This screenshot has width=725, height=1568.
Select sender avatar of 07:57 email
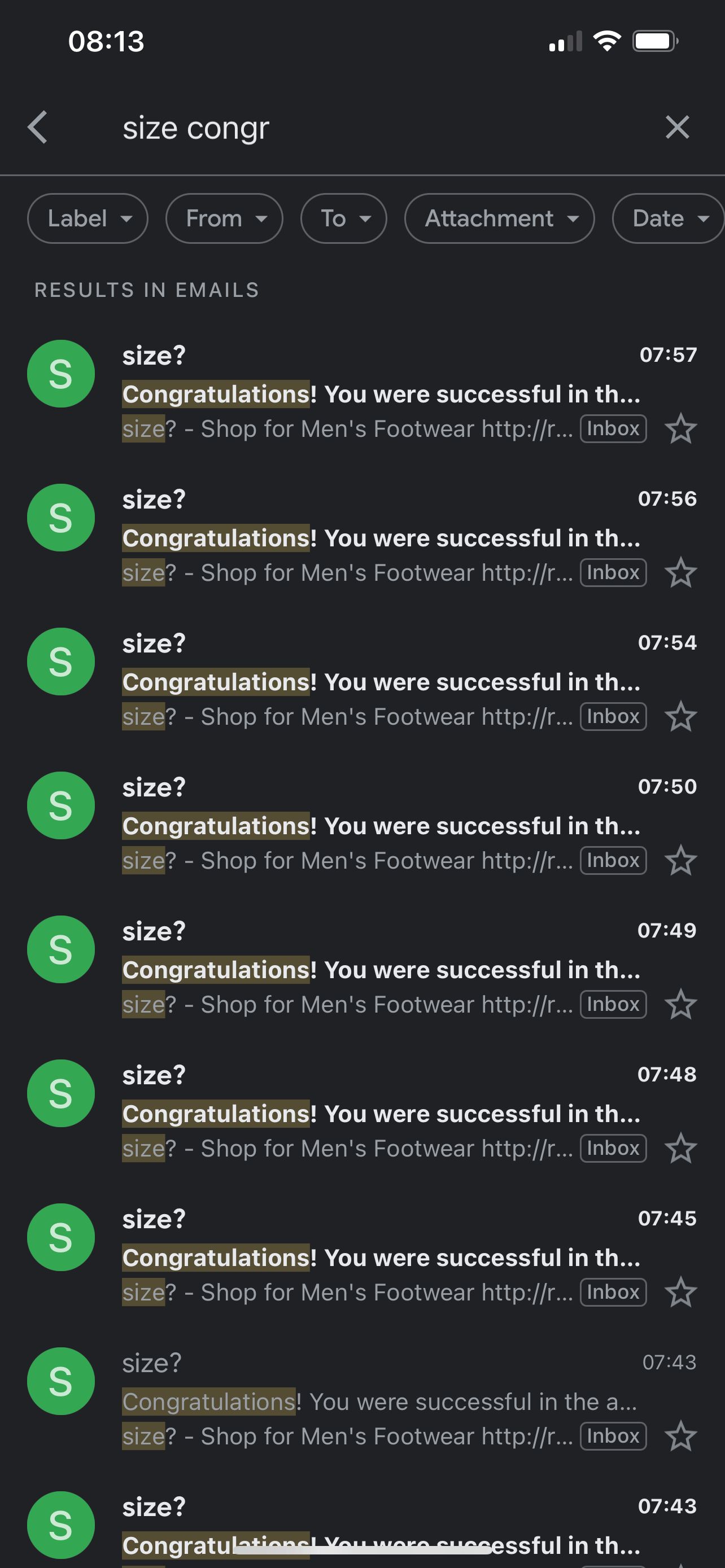pyautogui.click(x=61, y=374)
